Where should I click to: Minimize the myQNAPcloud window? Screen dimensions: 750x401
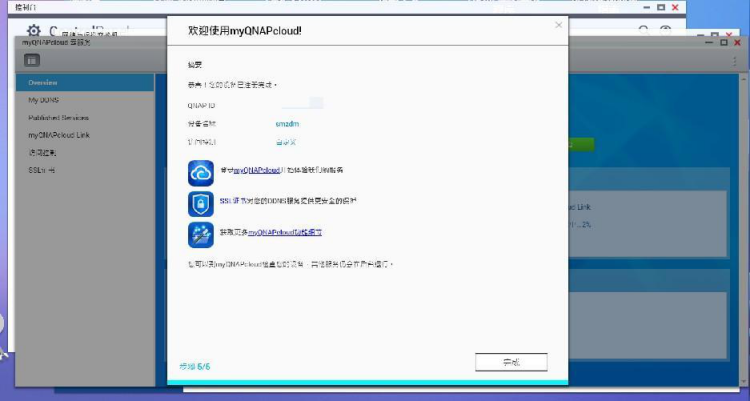[710, 43]
